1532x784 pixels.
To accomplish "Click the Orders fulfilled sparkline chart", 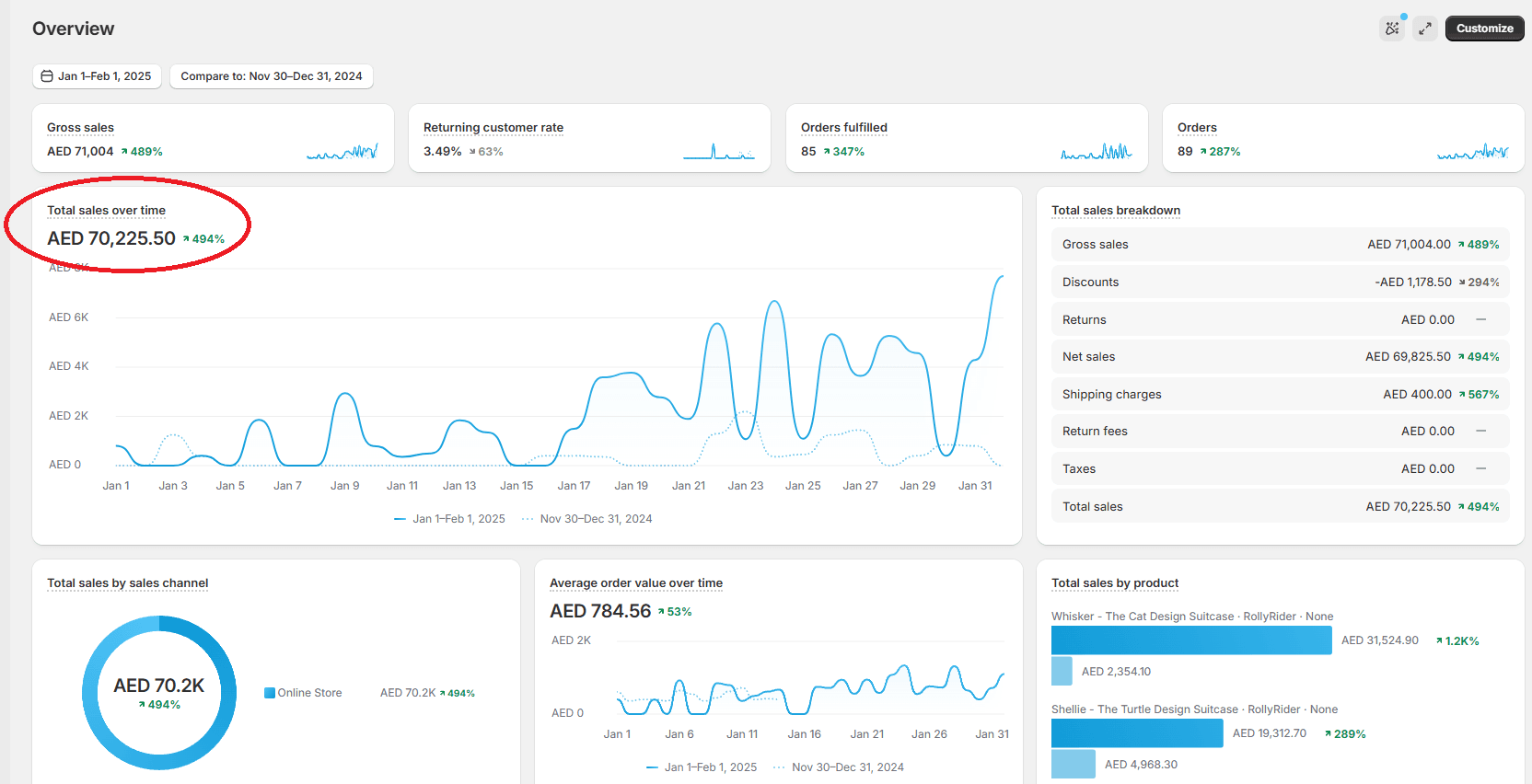I will 1097,152.
